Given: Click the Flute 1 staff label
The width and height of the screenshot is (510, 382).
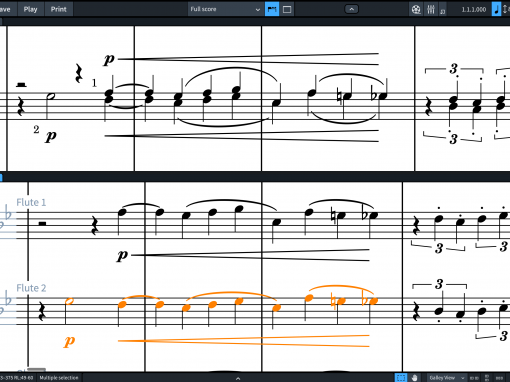Looking at the screenshot, I should 31,202.
